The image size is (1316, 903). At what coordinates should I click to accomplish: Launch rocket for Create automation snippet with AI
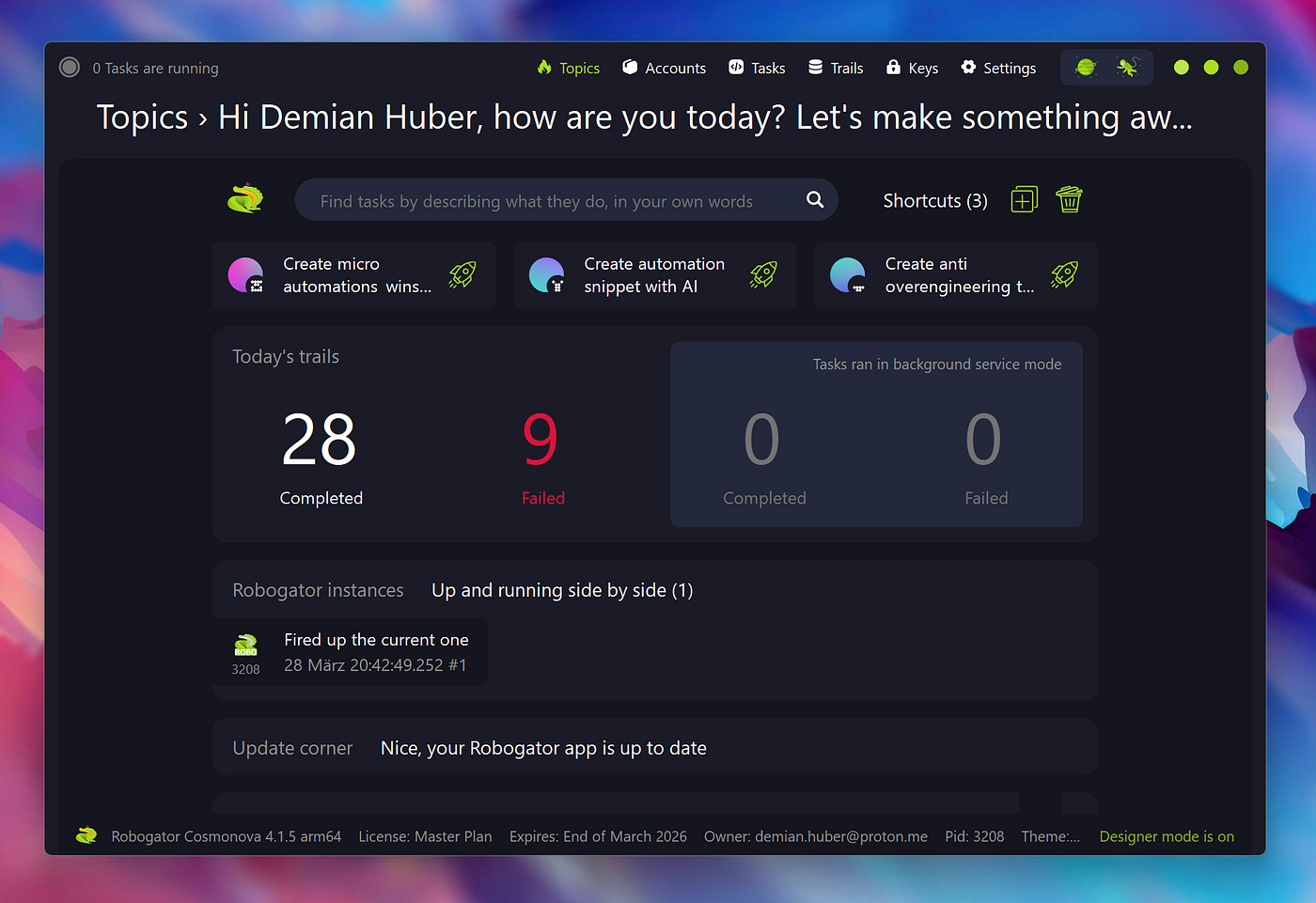pyautogui.click(x=763, y=274)
